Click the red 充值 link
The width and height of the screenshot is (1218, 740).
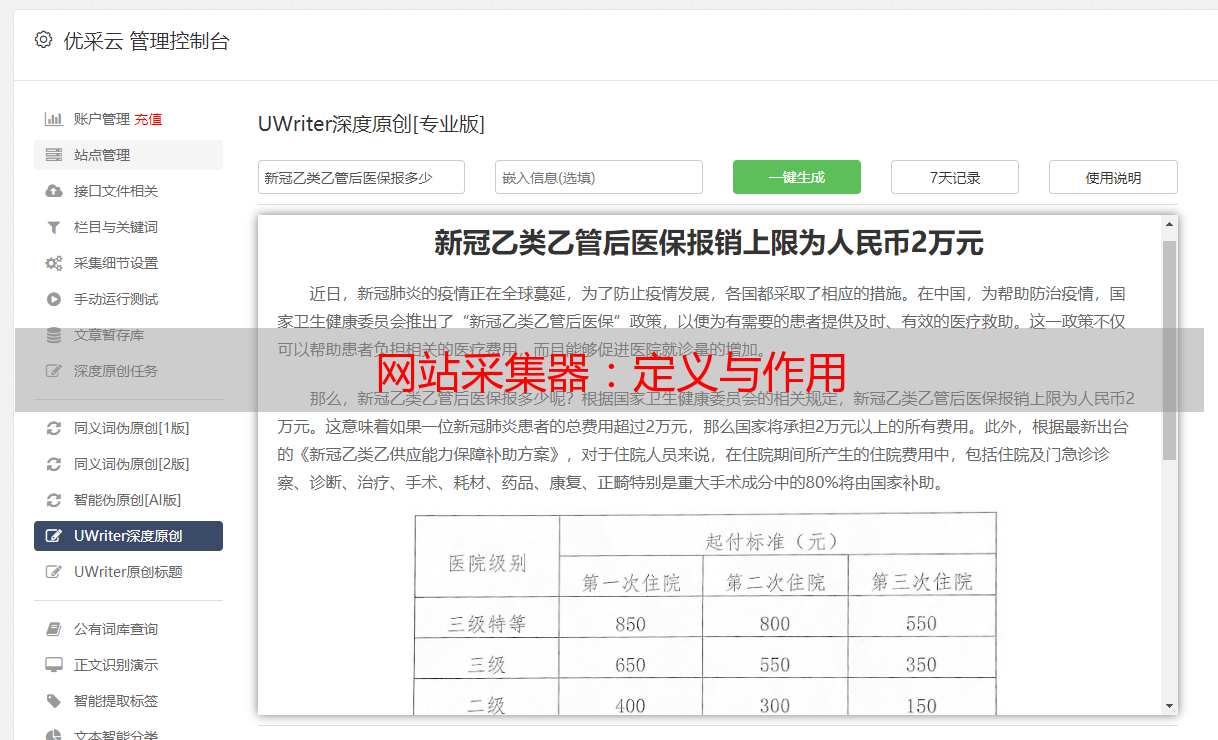[148, 119]
